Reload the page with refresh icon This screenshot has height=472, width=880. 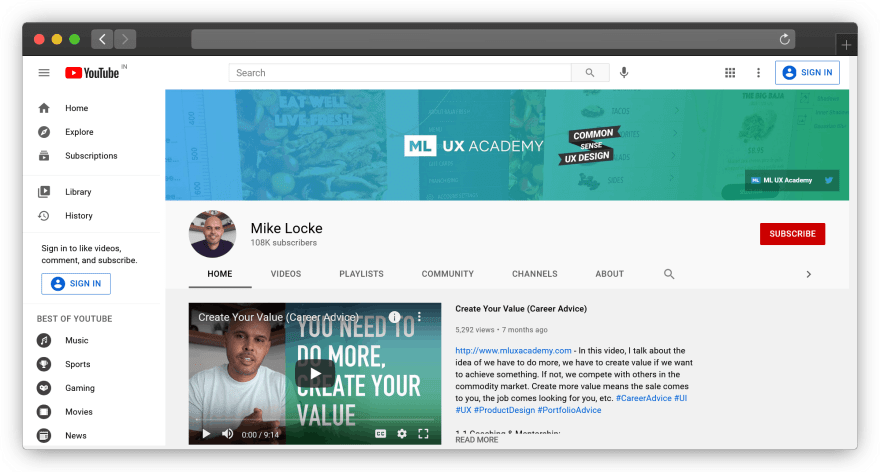[x=785, y=39]
